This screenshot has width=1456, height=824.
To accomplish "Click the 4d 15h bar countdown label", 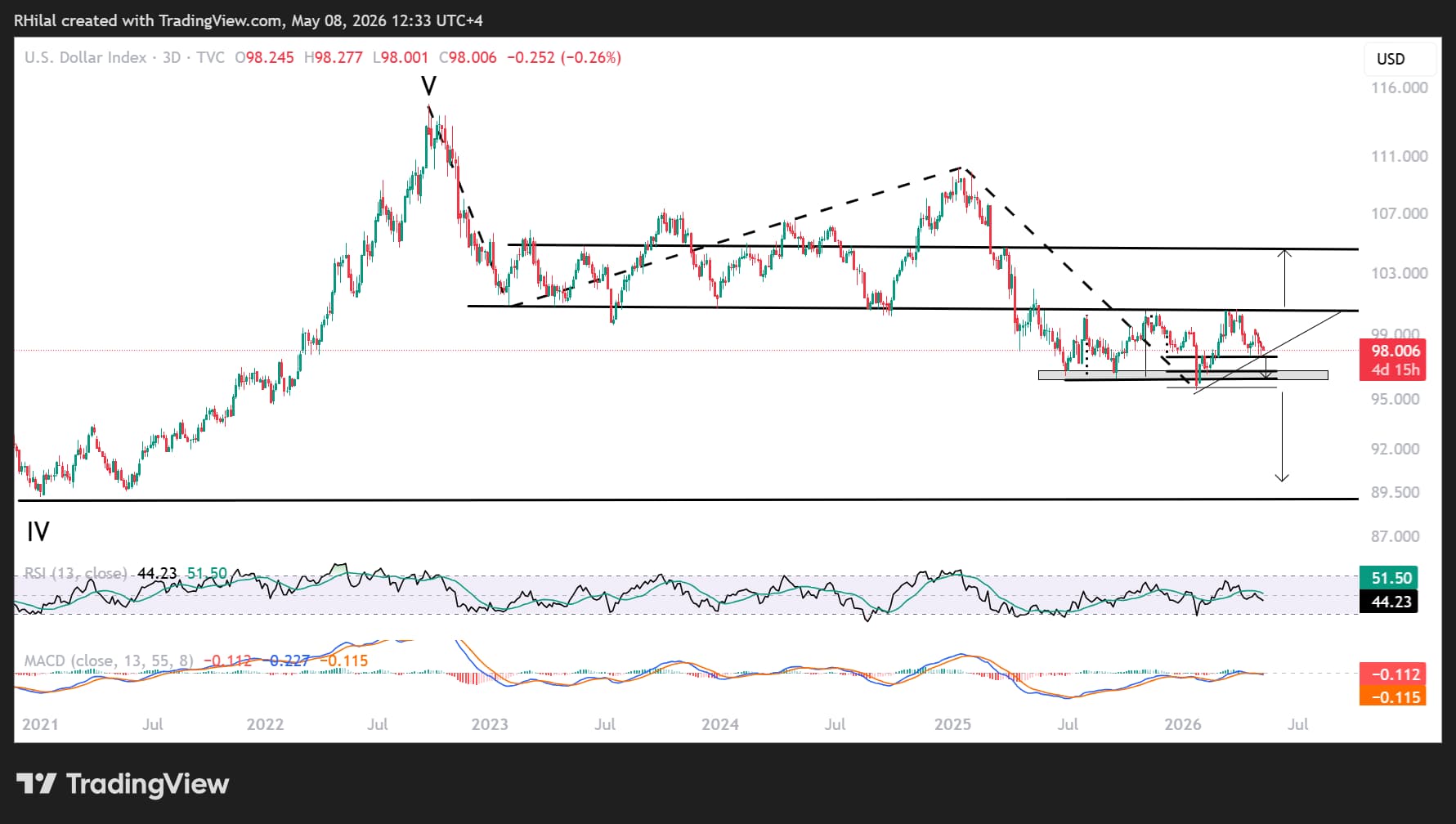I will click(1396, 369).
